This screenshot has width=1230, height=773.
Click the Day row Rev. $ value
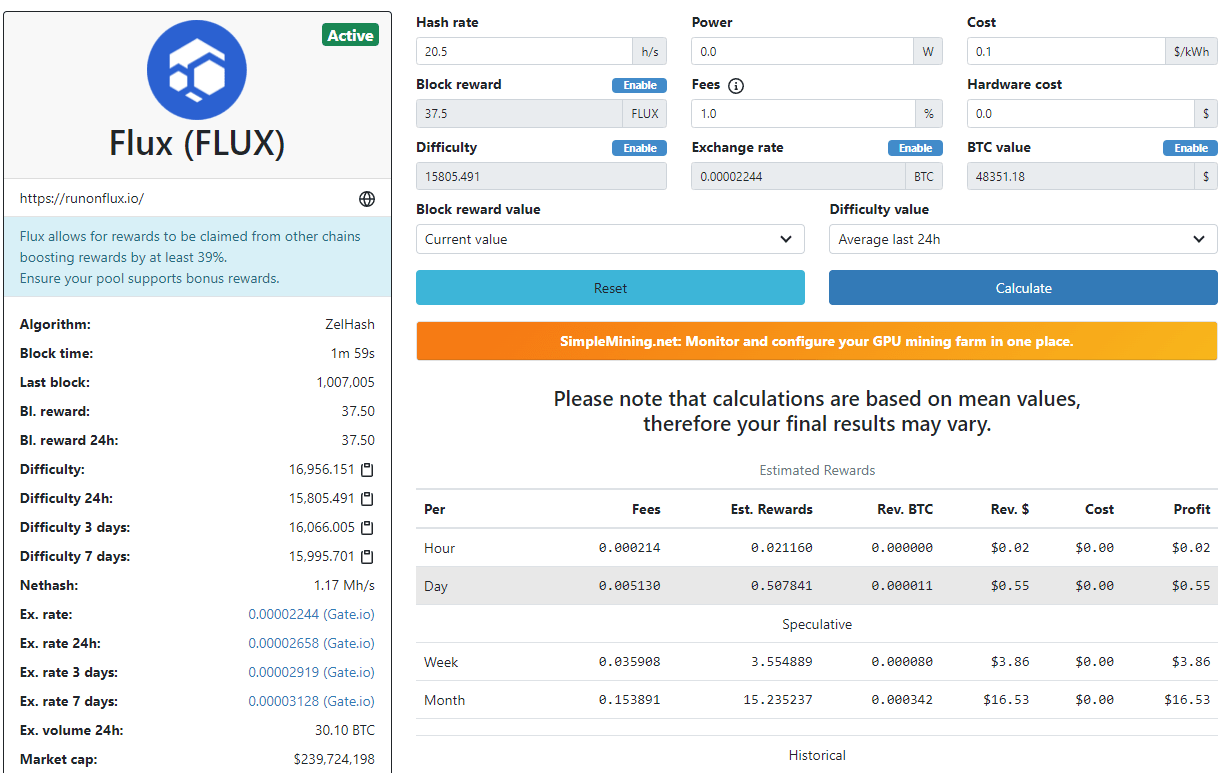click(x=1010, y=586)
